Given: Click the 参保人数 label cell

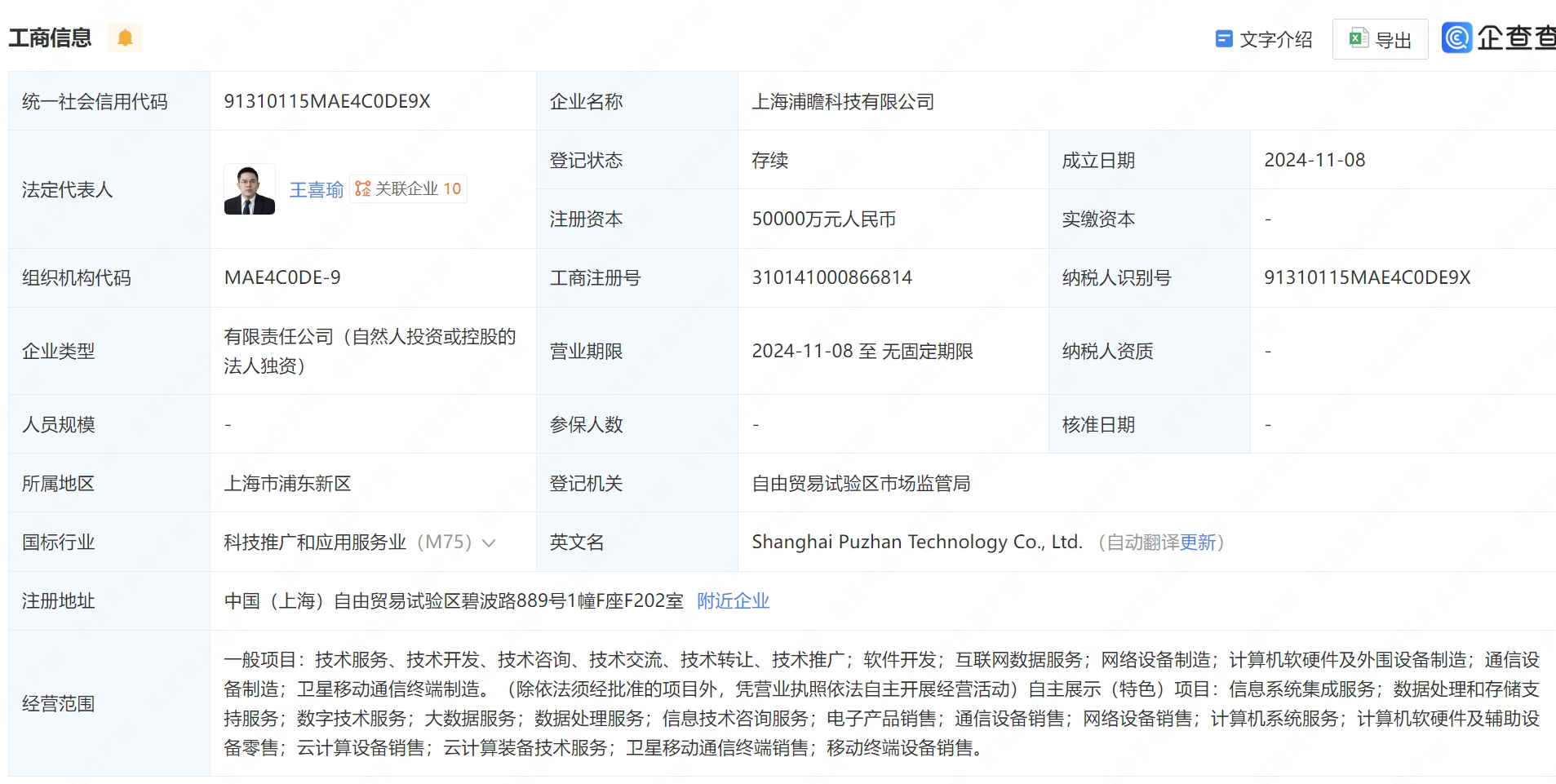Looking at the screenshot, I should click(x=637, y=424).
